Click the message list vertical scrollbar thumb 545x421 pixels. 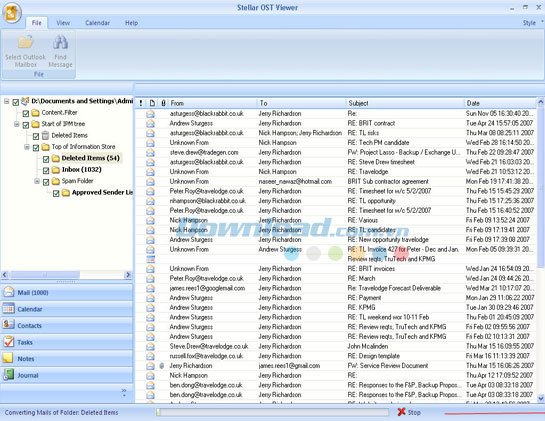(x=541, y=188)
